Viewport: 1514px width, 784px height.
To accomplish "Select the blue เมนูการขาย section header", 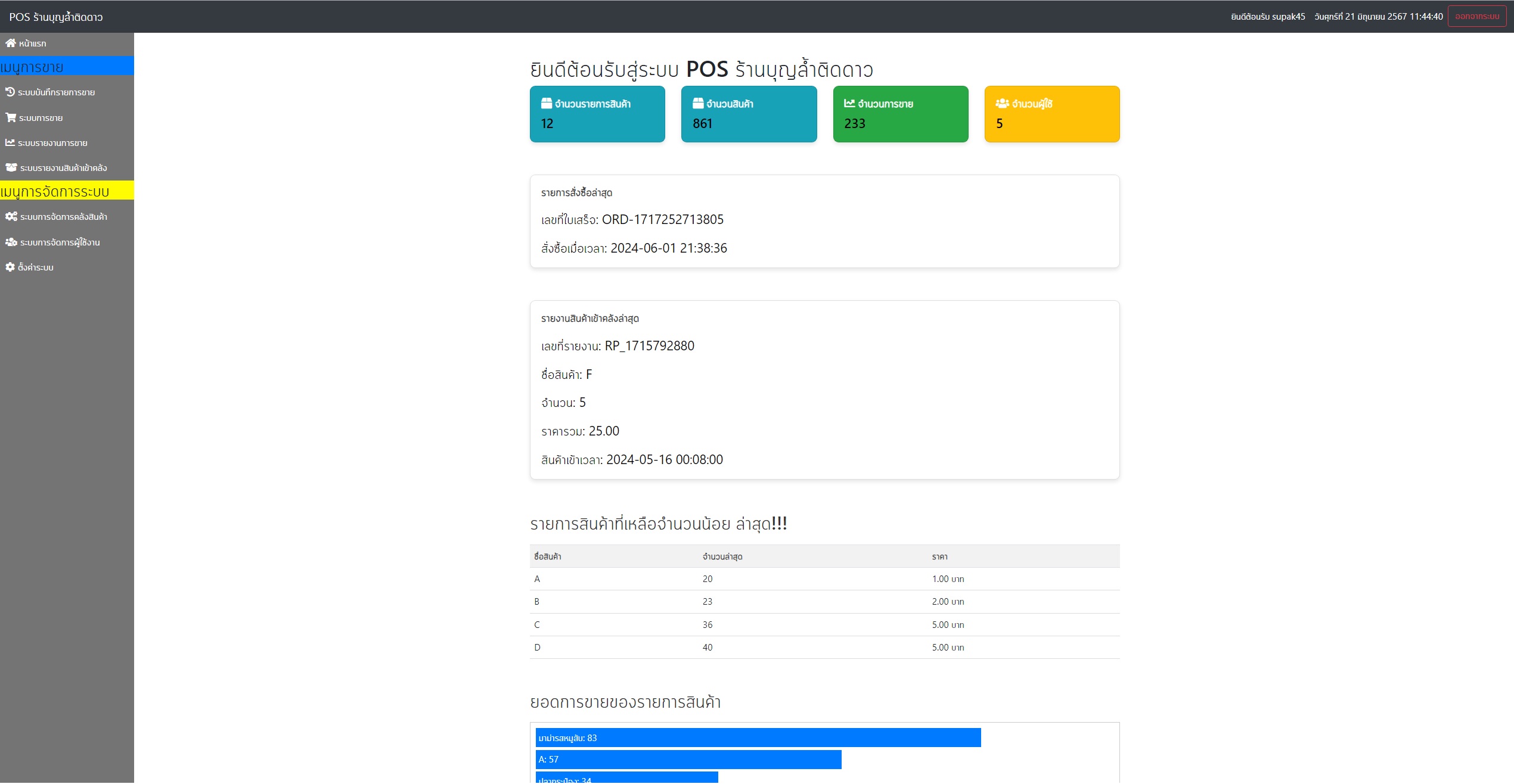I will 67,67.
